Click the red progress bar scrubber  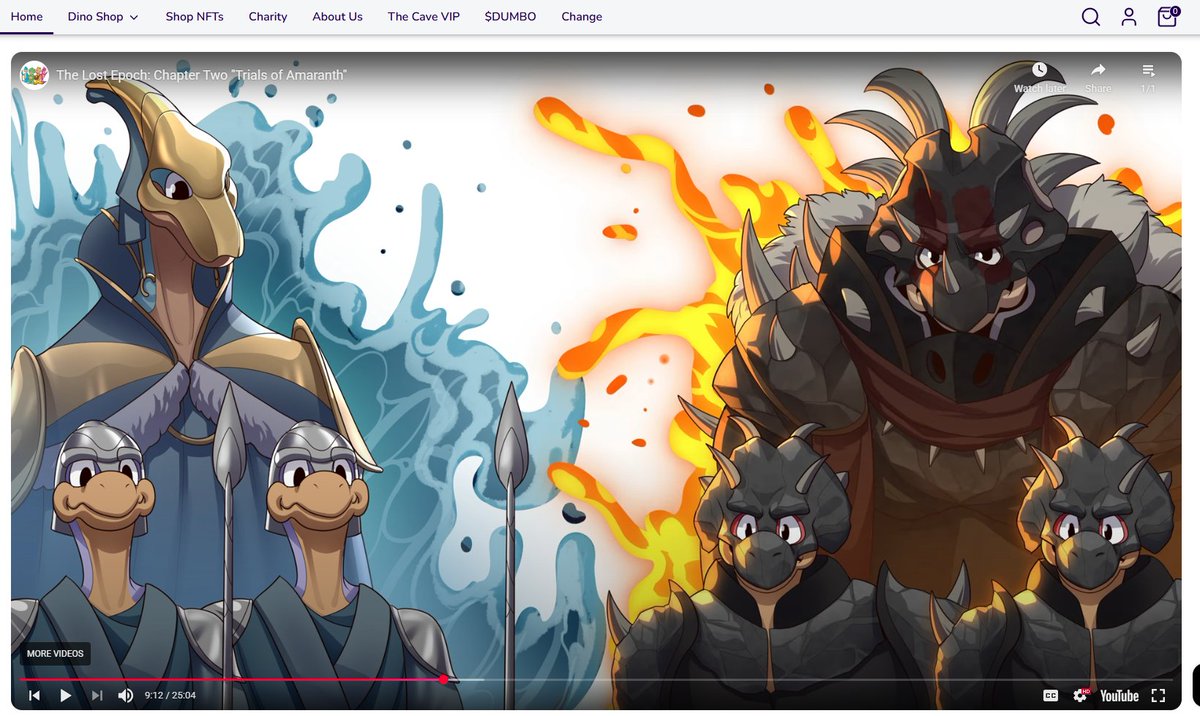click(444, 679)
